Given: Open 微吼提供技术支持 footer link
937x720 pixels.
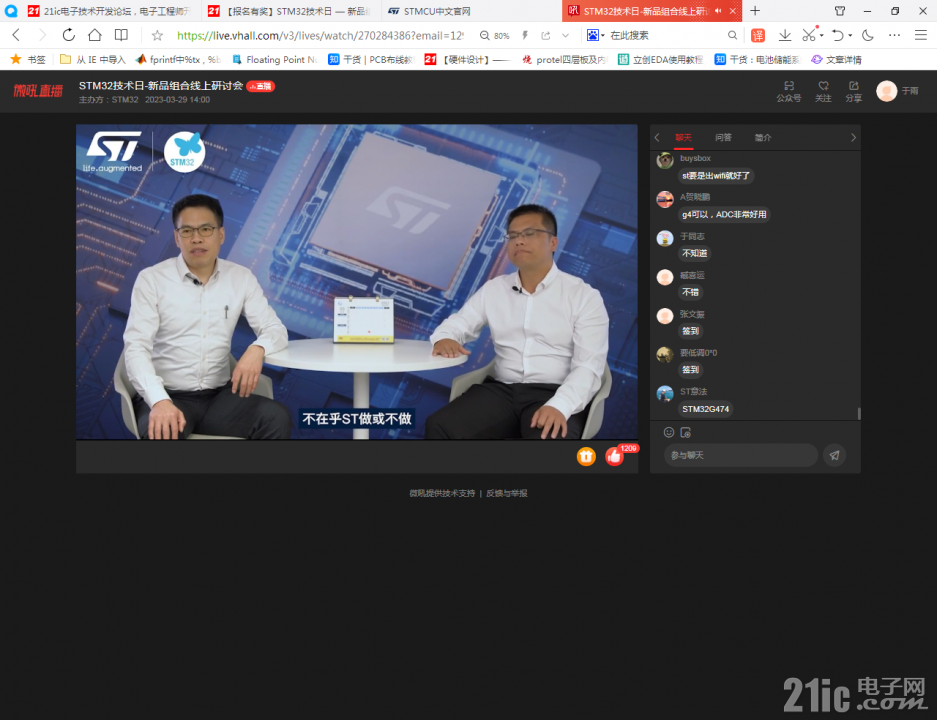Looking at the screenshot, I should 442,494.
